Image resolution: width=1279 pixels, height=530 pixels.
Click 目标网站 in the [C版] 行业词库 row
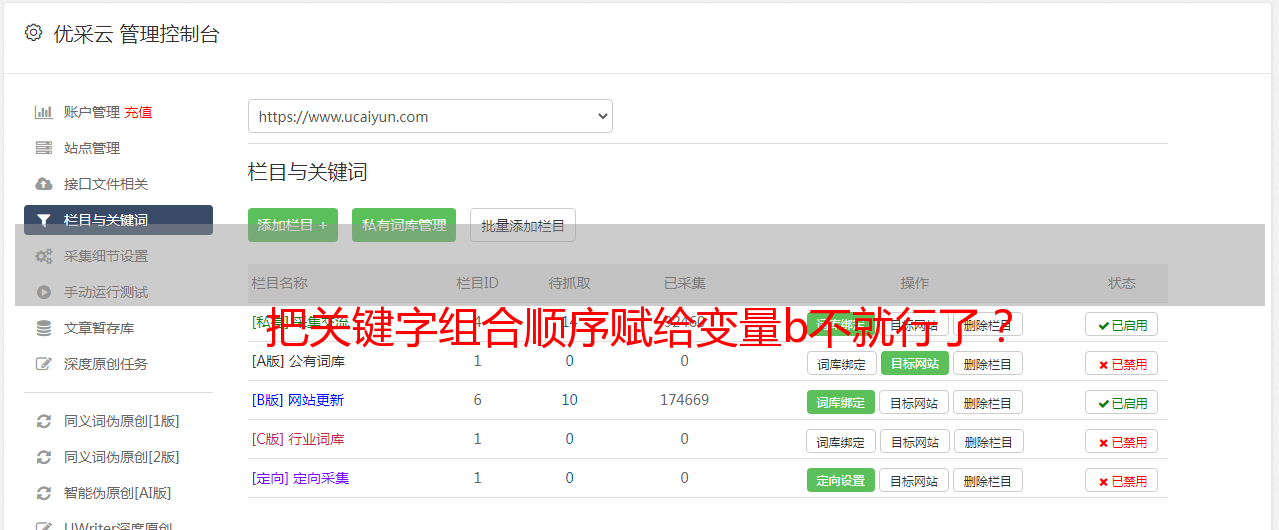915,441
